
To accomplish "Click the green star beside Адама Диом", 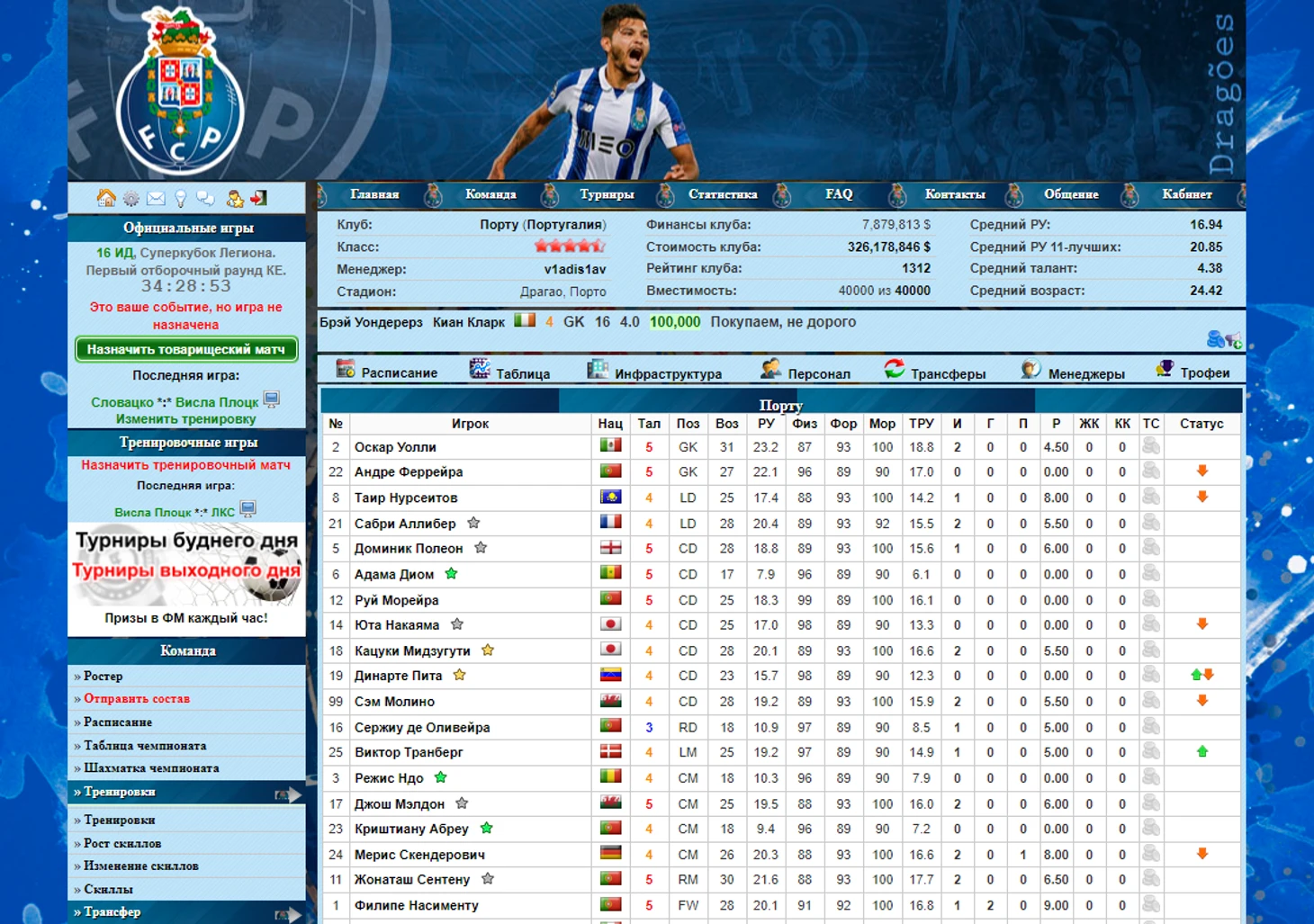I will click(451, 574).
